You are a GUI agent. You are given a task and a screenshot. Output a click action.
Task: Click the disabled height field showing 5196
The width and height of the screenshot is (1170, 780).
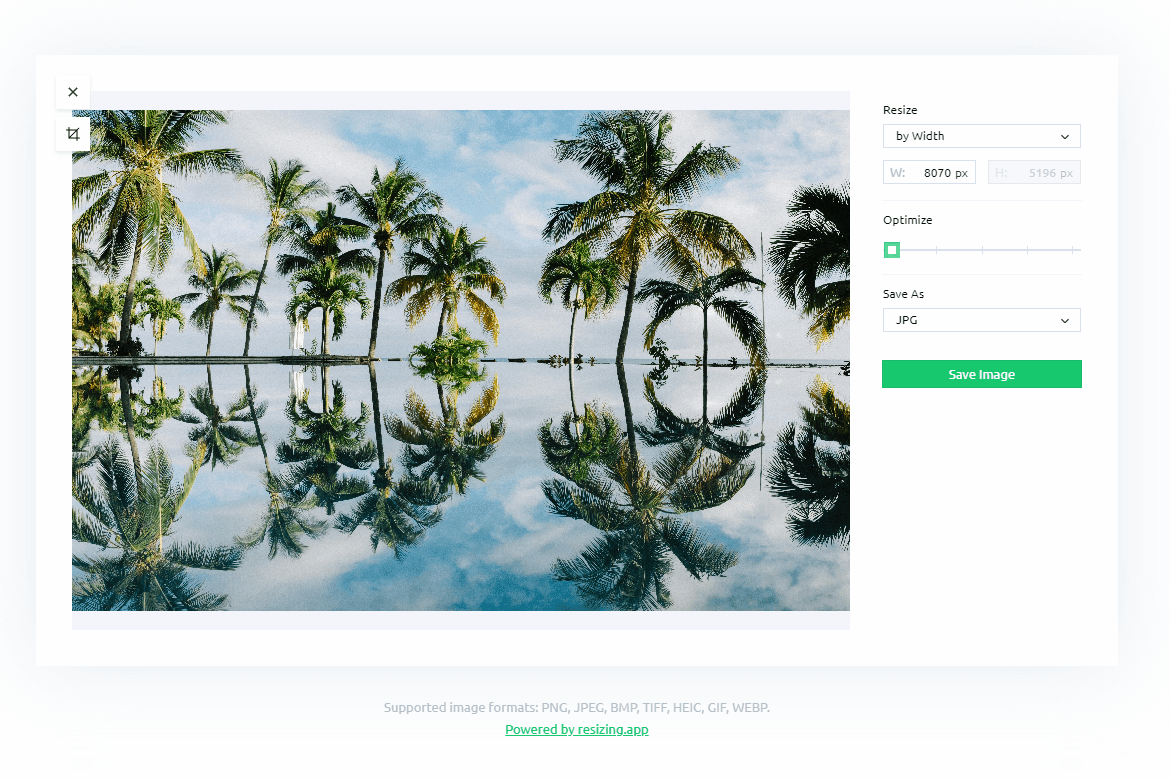coord(1034,172)
